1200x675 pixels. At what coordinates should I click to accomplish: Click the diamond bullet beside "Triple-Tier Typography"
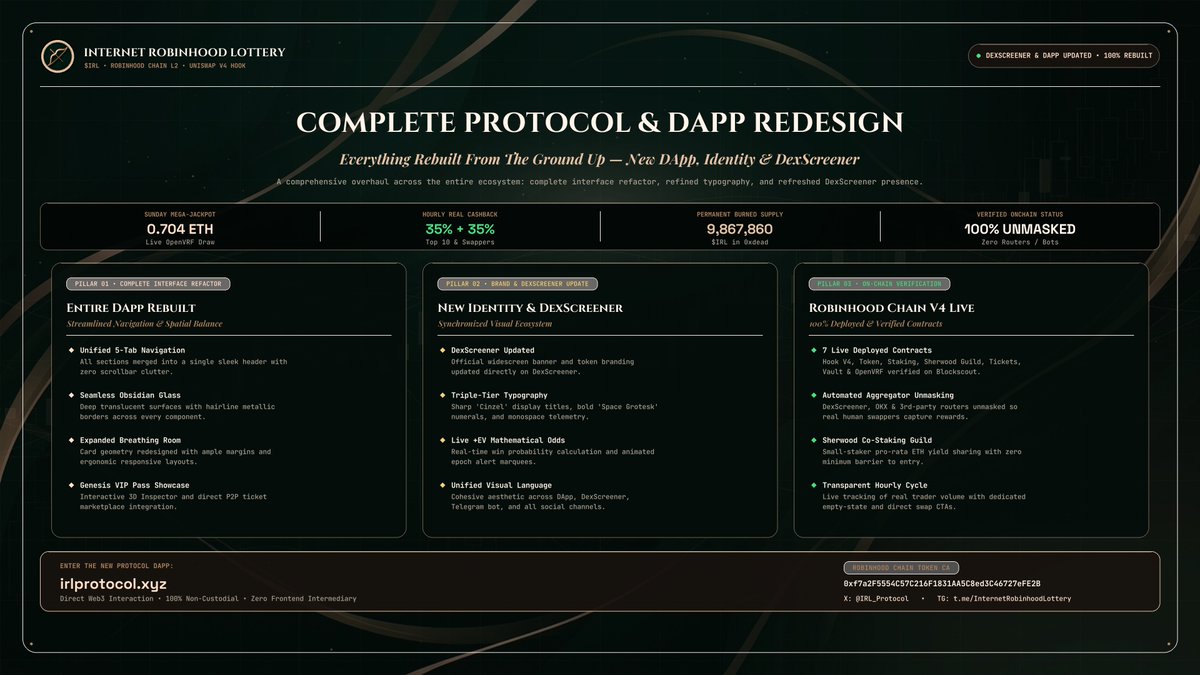(x=442, y=395)
